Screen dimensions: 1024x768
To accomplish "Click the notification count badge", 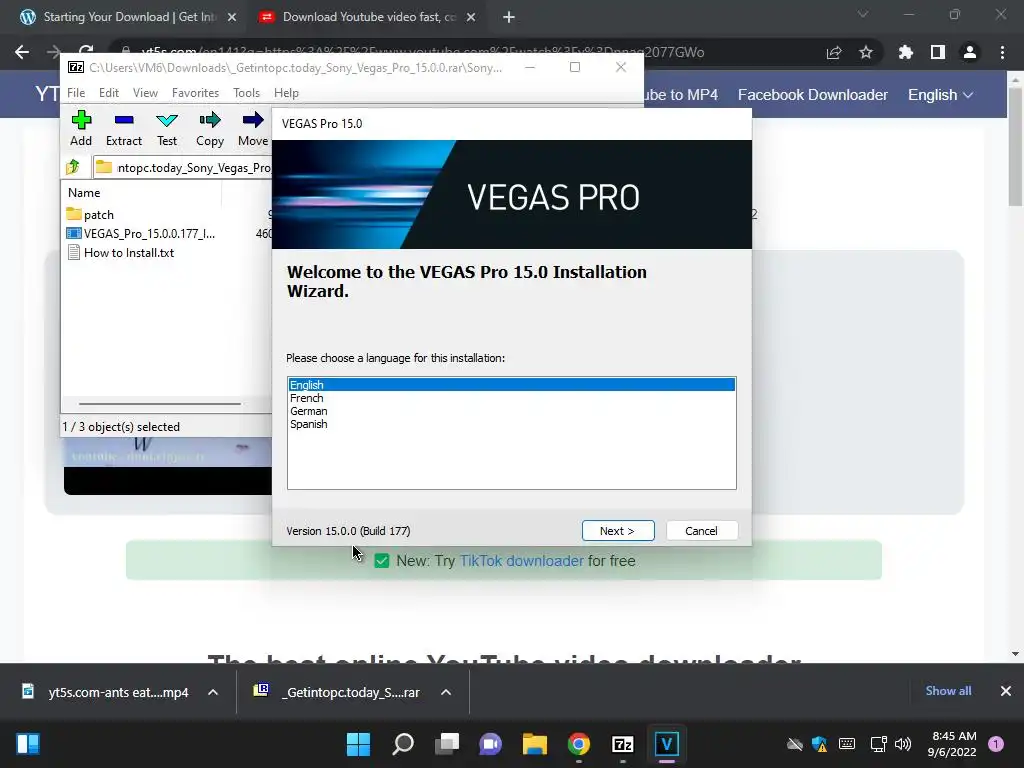I will point(995,744).
